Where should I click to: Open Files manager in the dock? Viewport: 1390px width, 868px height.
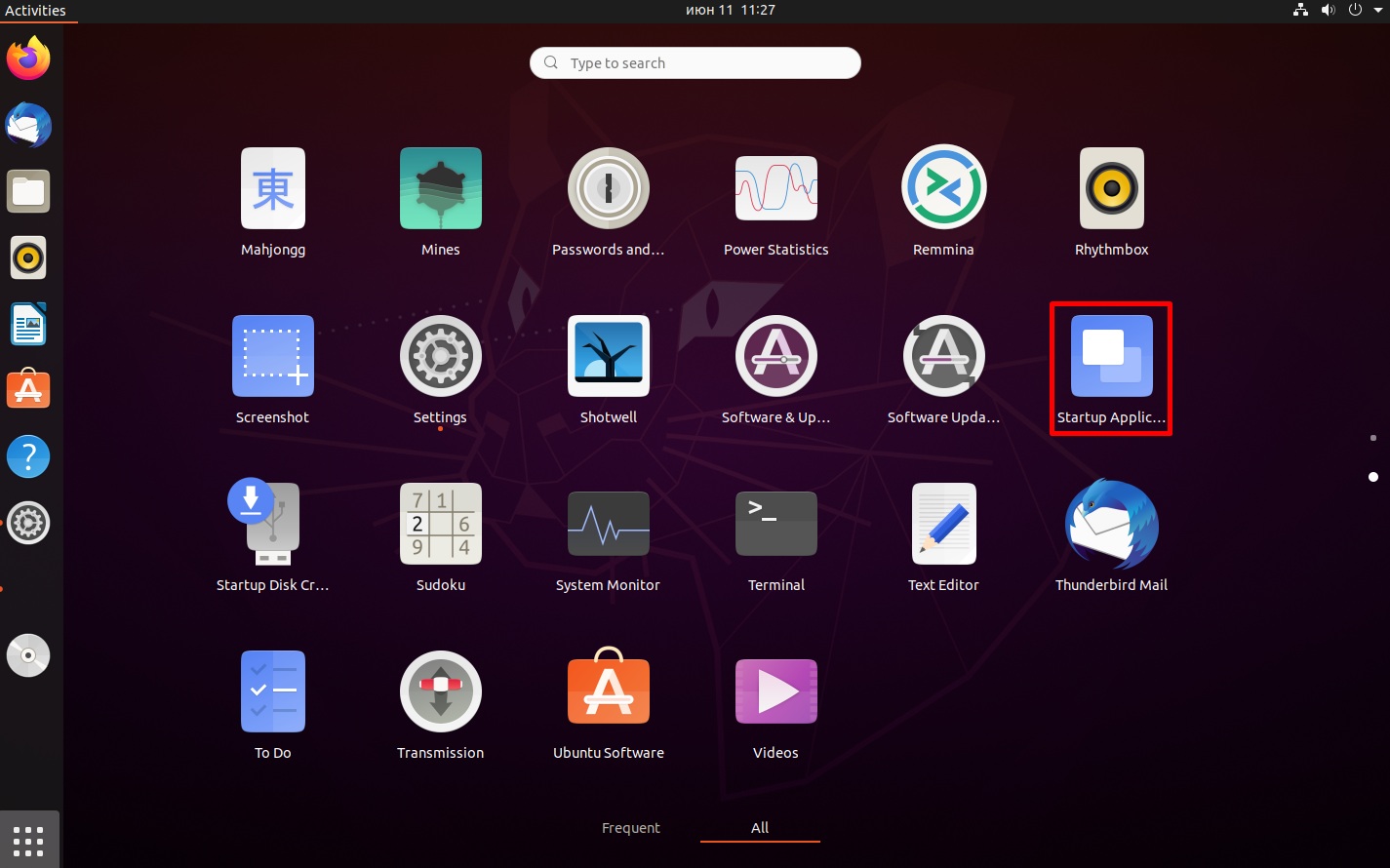click(28, 191)
